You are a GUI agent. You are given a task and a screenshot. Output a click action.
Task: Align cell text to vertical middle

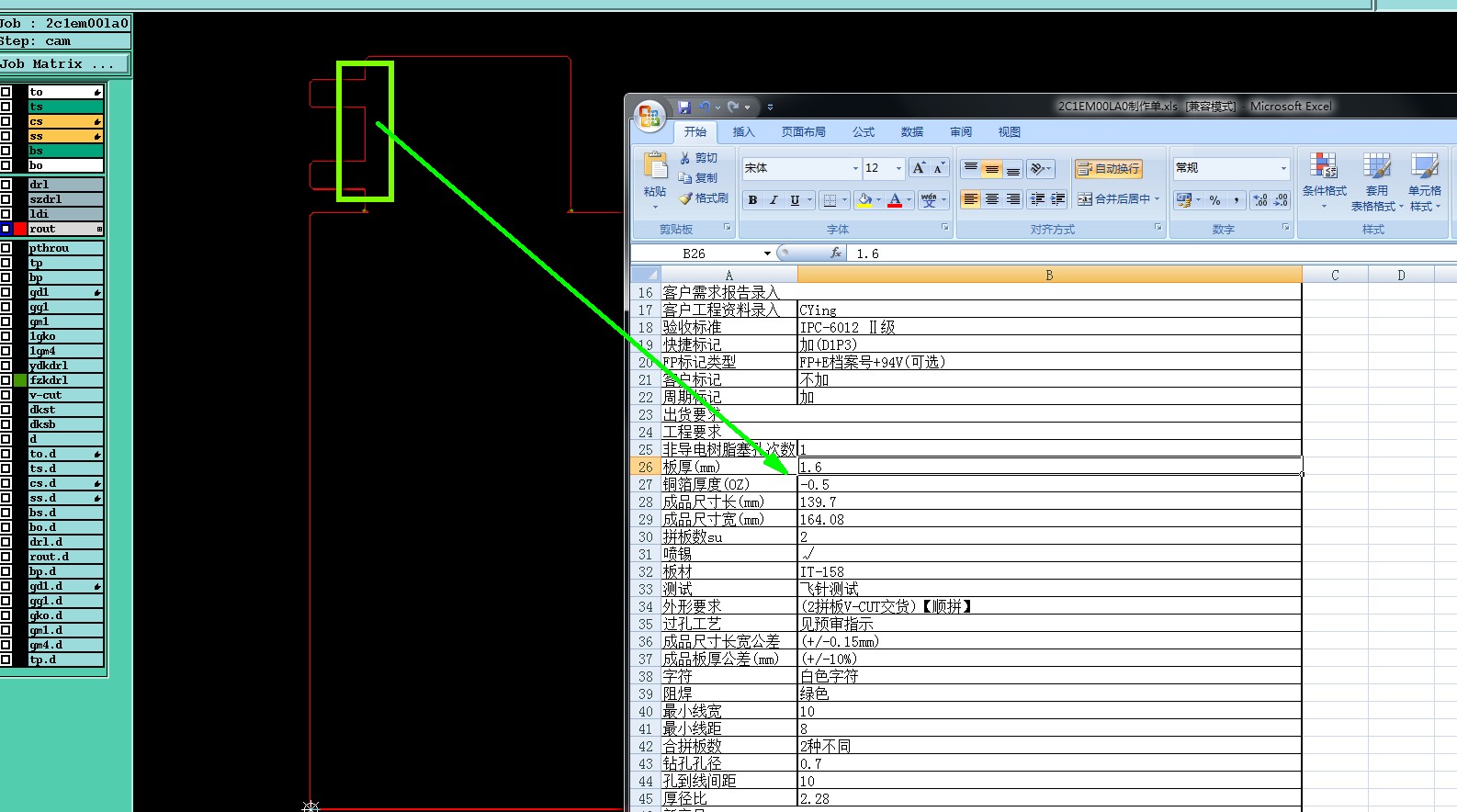click(x=992, y=168)
